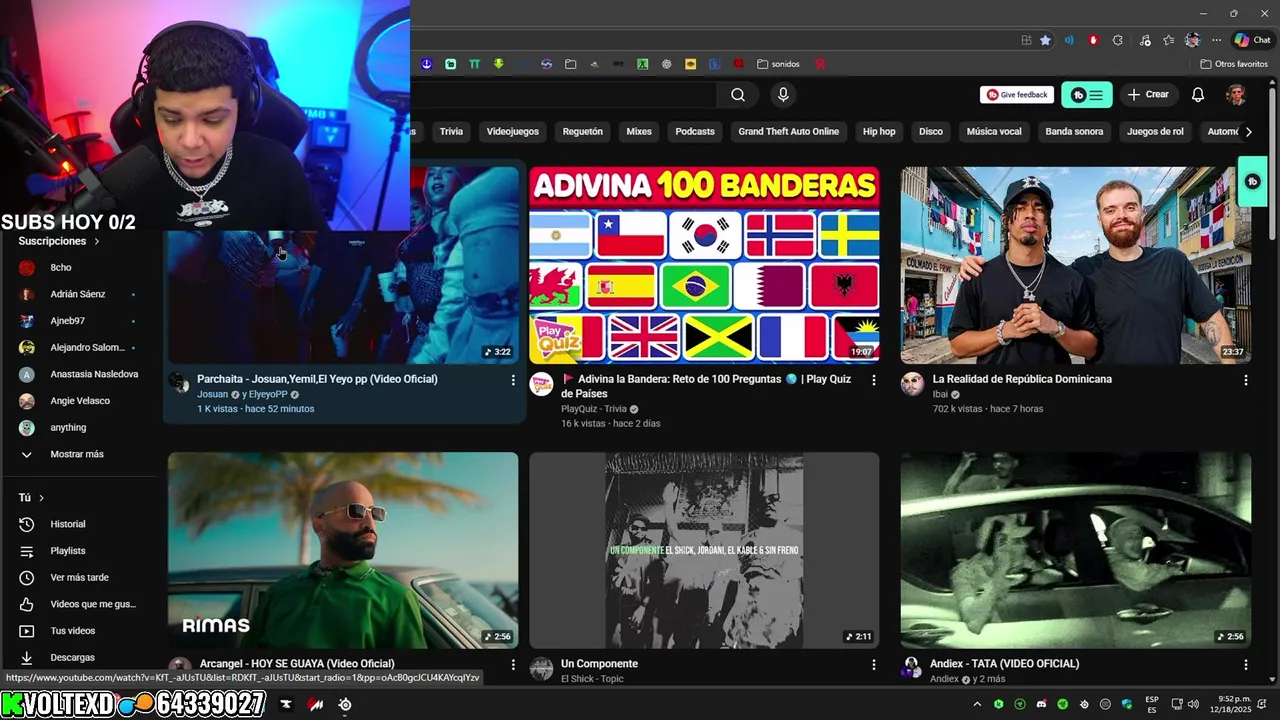This screenshot has height=720, width=1280.
Task: Open the Josuan channel link
Action: pos(212,394)
